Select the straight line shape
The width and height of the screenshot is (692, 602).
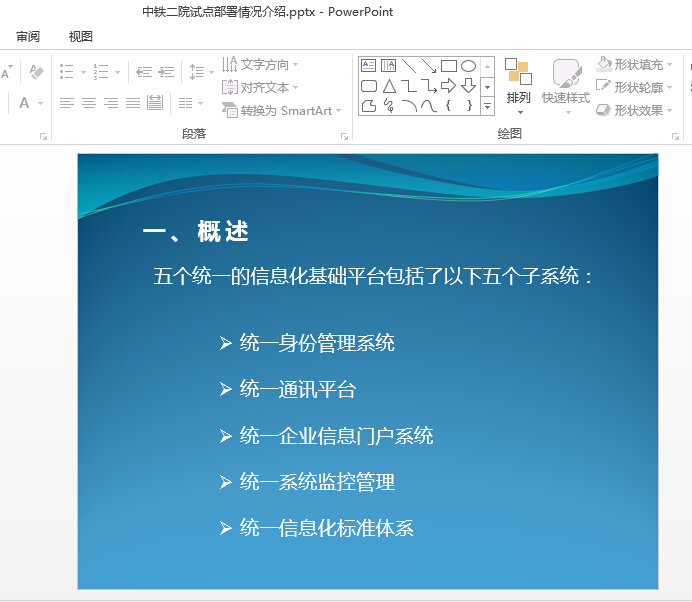click(x=409, y=66)
